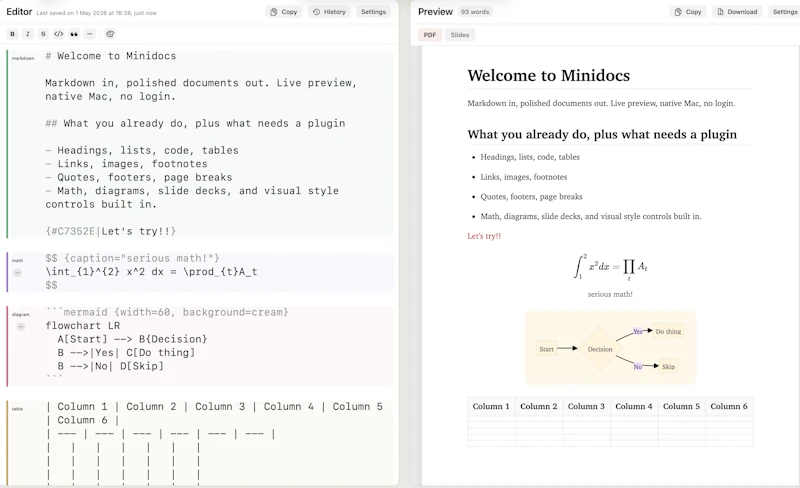Viewport: 800px width, 488px height.
Task: Click the 'Last saved on 1 May' status text
Action: point(96,13)
